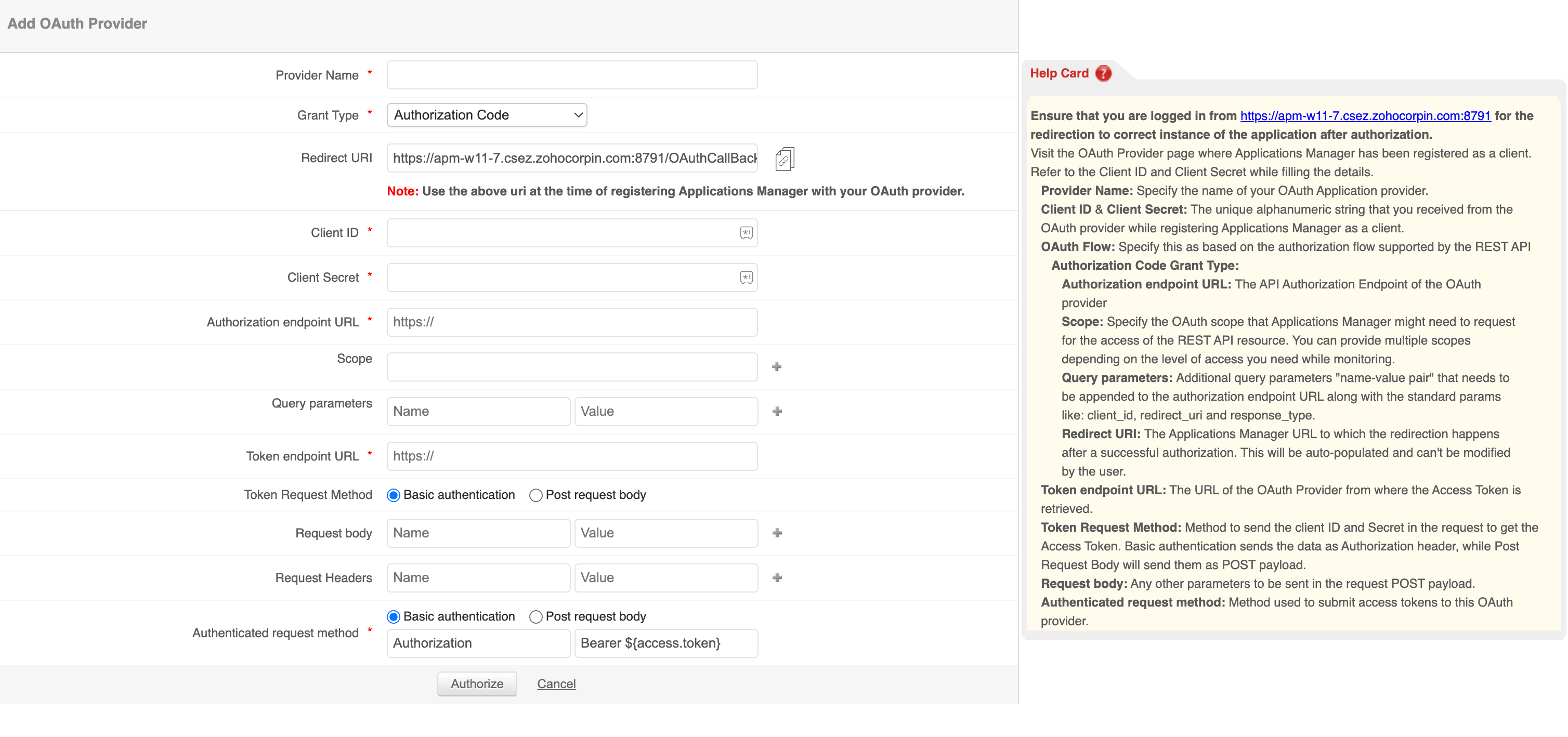Copy the Redirect URI with the copy icon

(785, 159)
